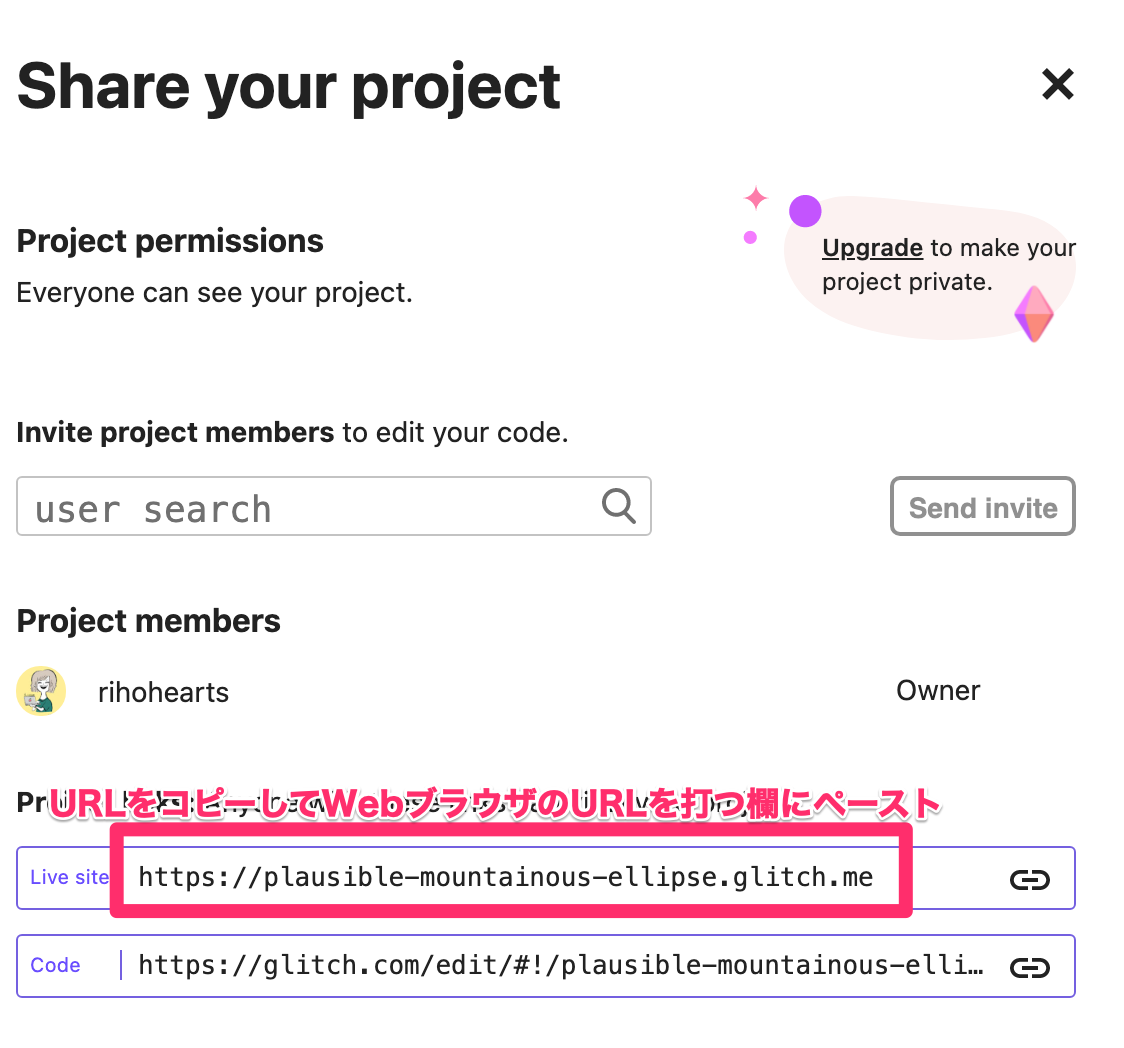This screenshot has width=1124, height=1048.
Task: Click the rihohearts avatar image
Action: click(x=41, y=691)
